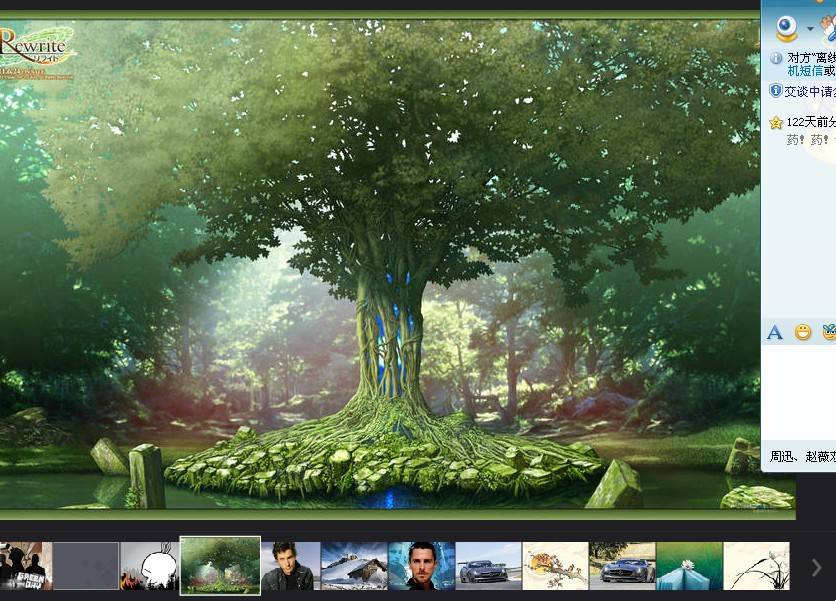Select the ink orchid painting thumbnail
836x601 pixels.
click(757, 566)
